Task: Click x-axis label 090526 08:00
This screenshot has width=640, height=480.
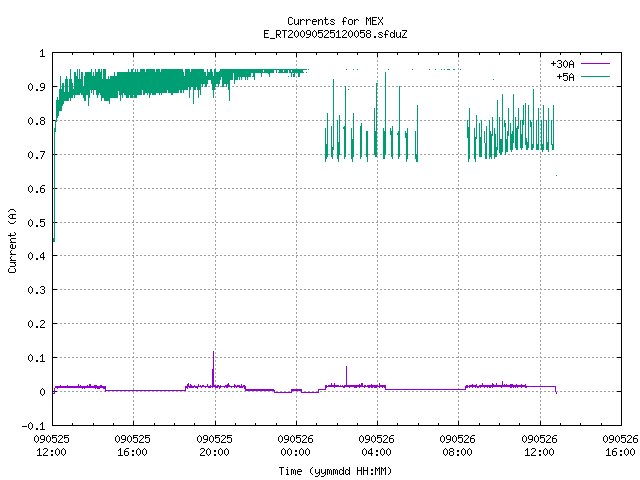Action: click(x=458, y=445)
